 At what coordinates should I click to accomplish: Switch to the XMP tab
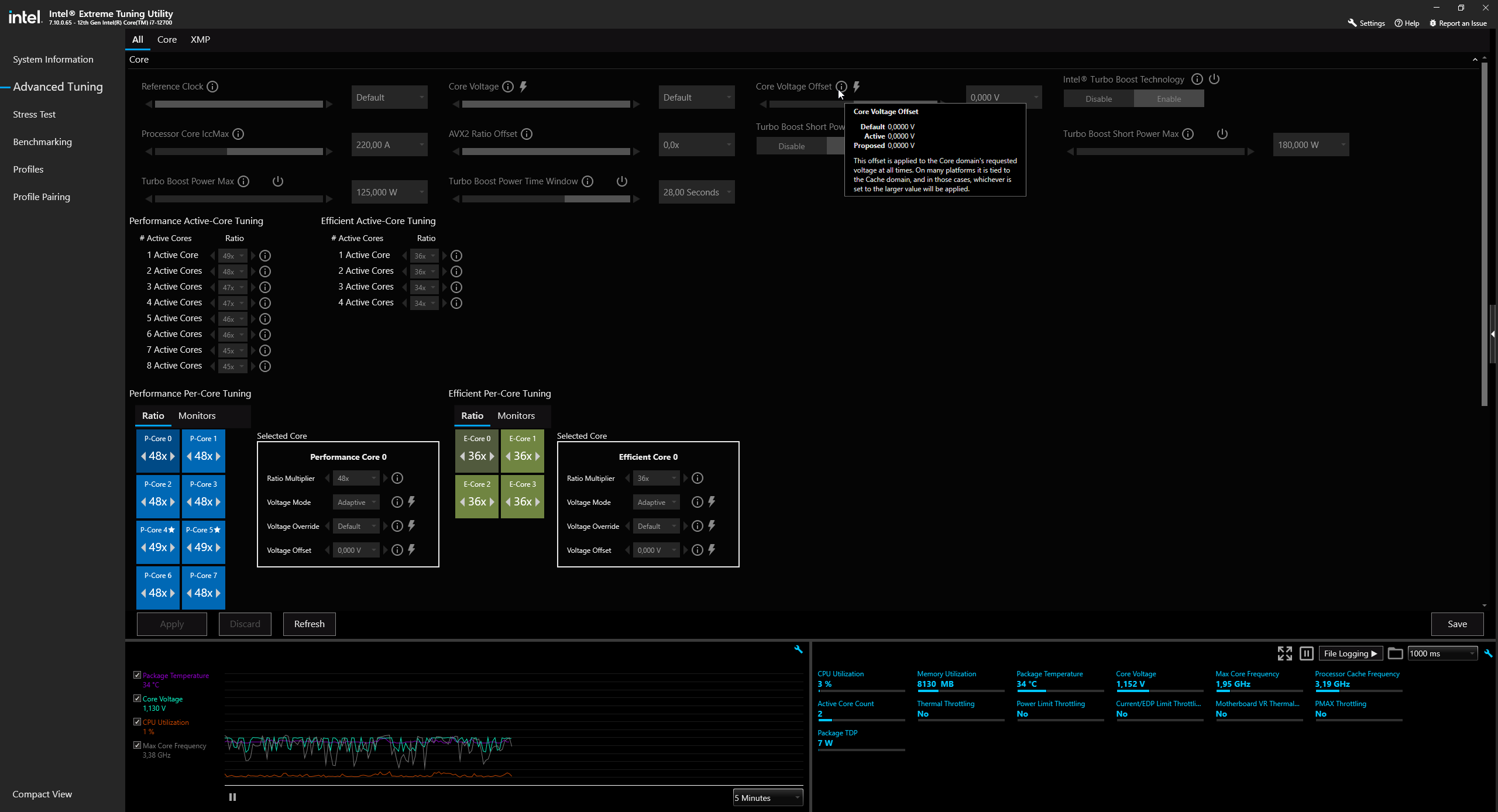(200, 40)
